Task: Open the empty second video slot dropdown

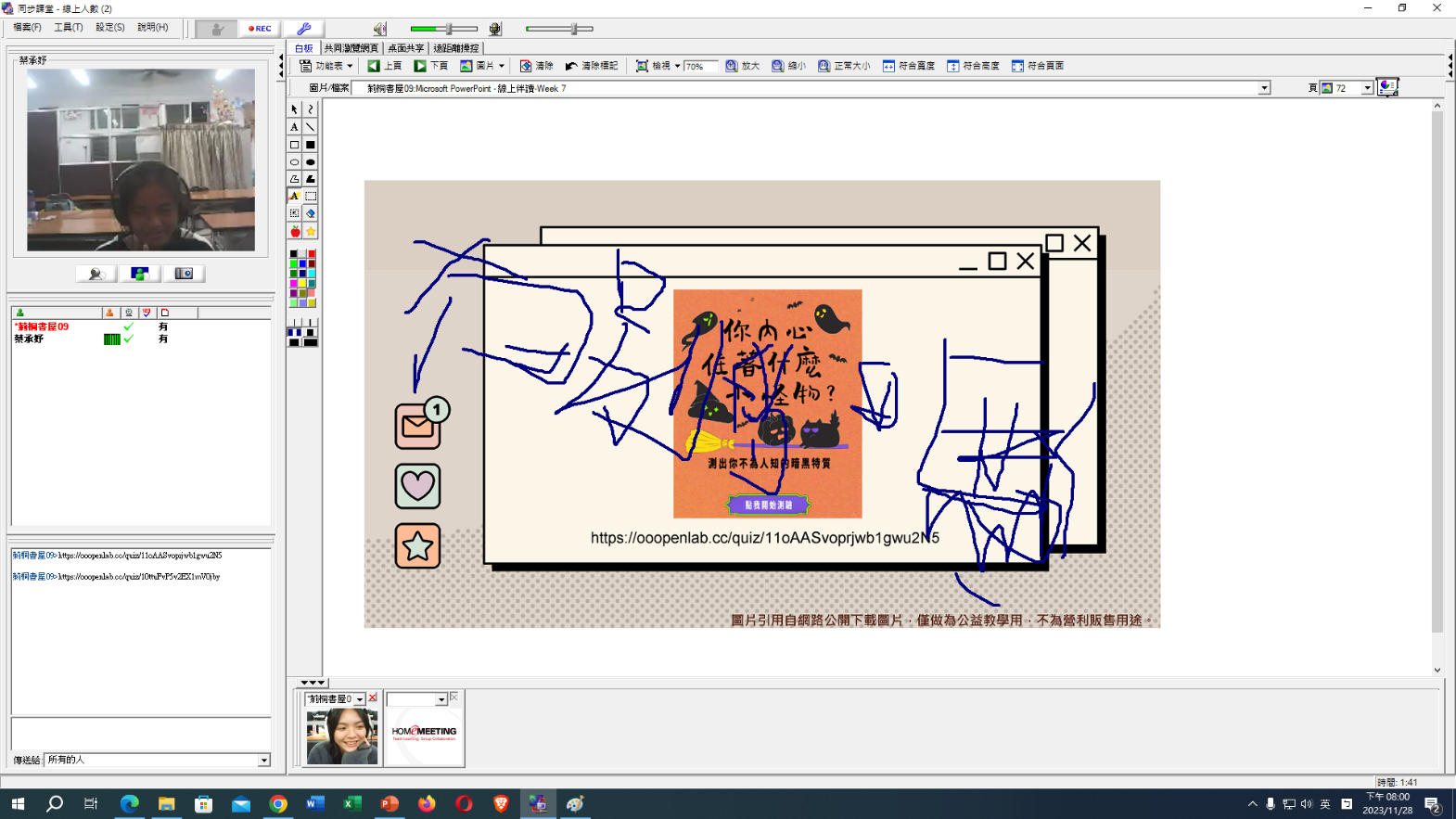Action: (x=441, y=699)
